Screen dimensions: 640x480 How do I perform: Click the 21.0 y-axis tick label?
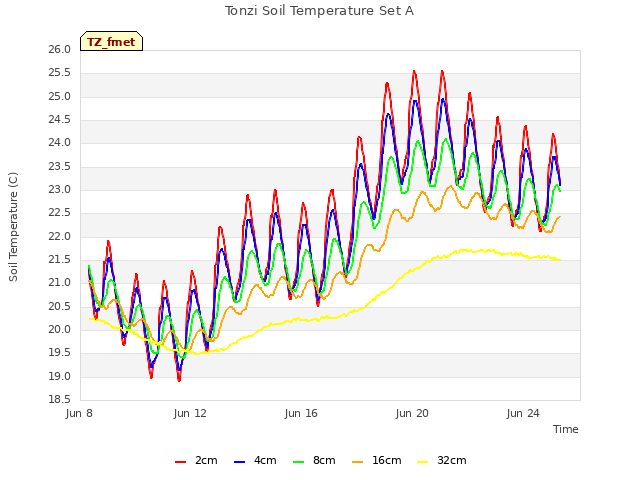pyautogui.click(x=60, y=283)
